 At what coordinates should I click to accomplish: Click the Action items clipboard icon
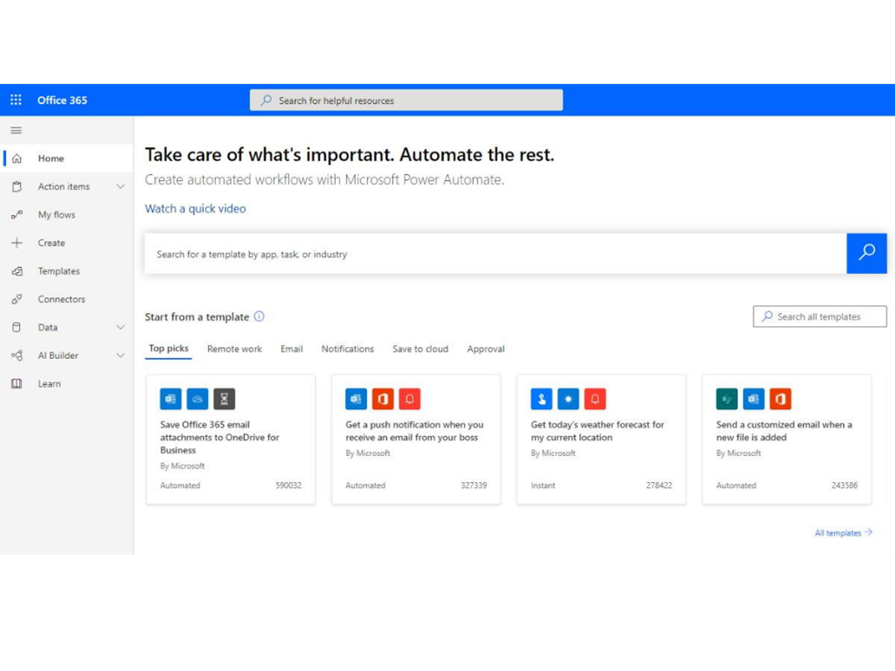17,187
